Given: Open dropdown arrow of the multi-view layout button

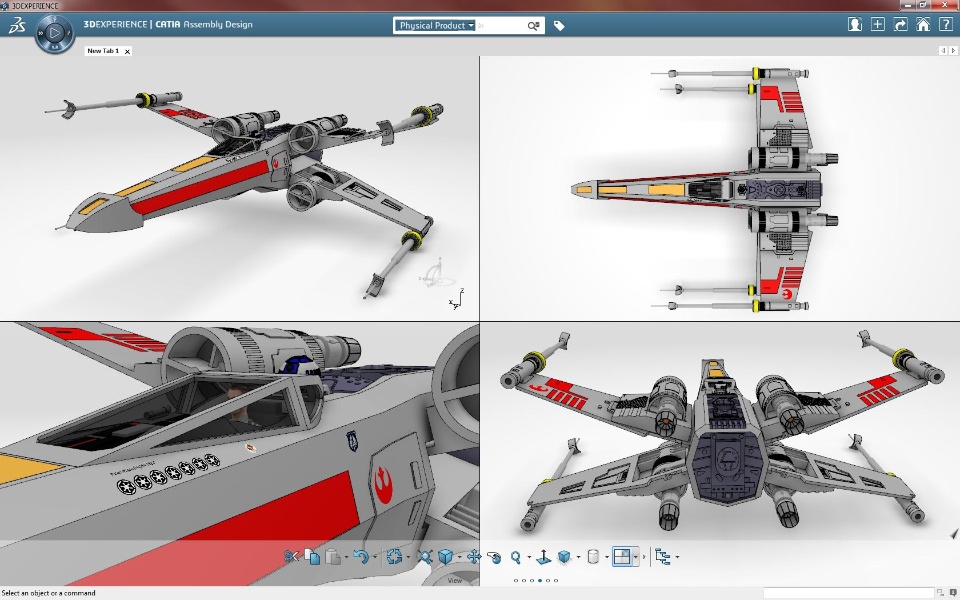Looking at the screenshot, I should tap(636, 557).
